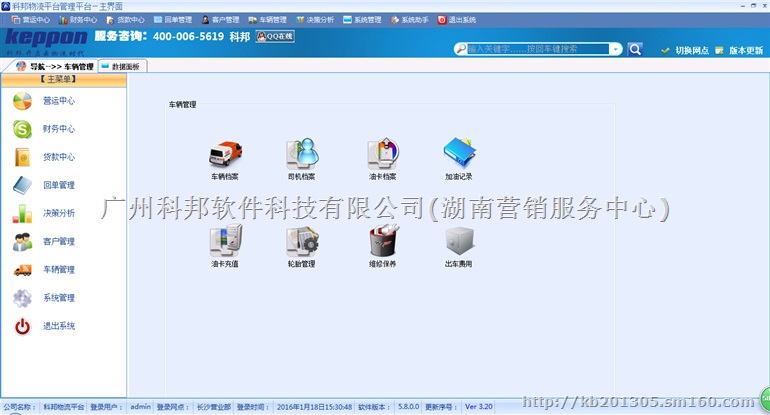Open 司机档案 driver records icon
Image resolution: width=770 pixels, height=415 pixels.
301,154
